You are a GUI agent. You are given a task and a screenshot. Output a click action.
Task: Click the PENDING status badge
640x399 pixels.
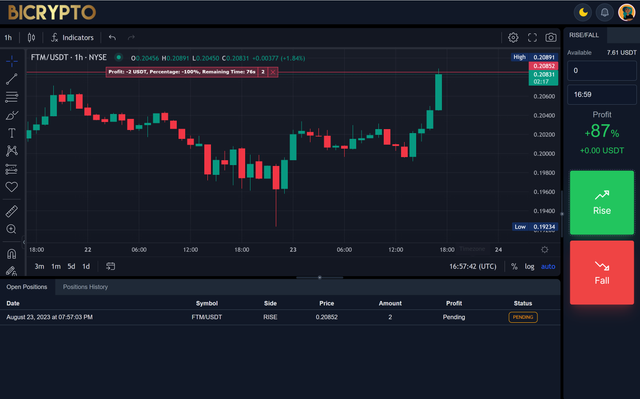523,317
